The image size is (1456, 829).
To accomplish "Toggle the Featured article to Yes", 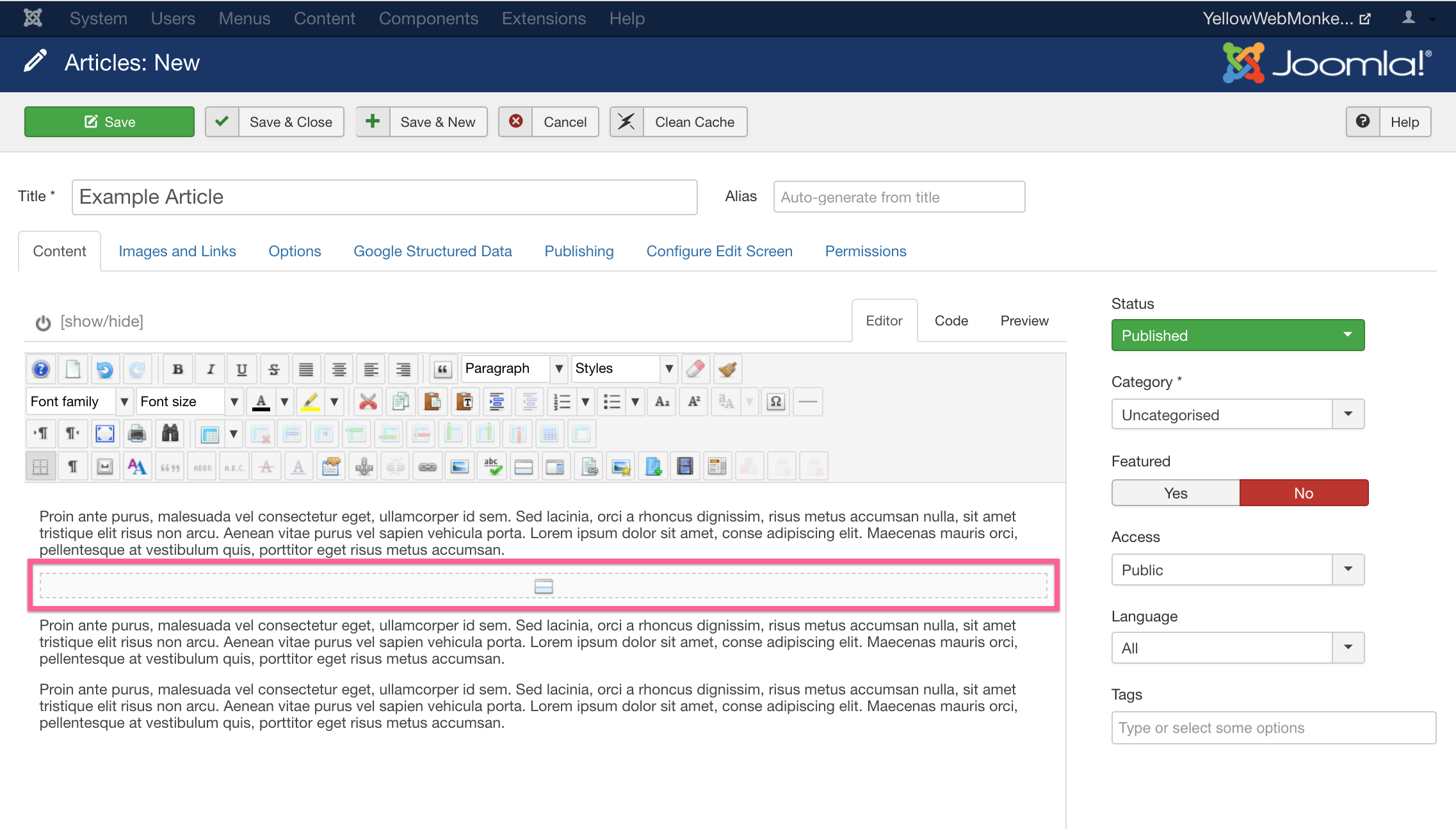I will (1175, 493).
